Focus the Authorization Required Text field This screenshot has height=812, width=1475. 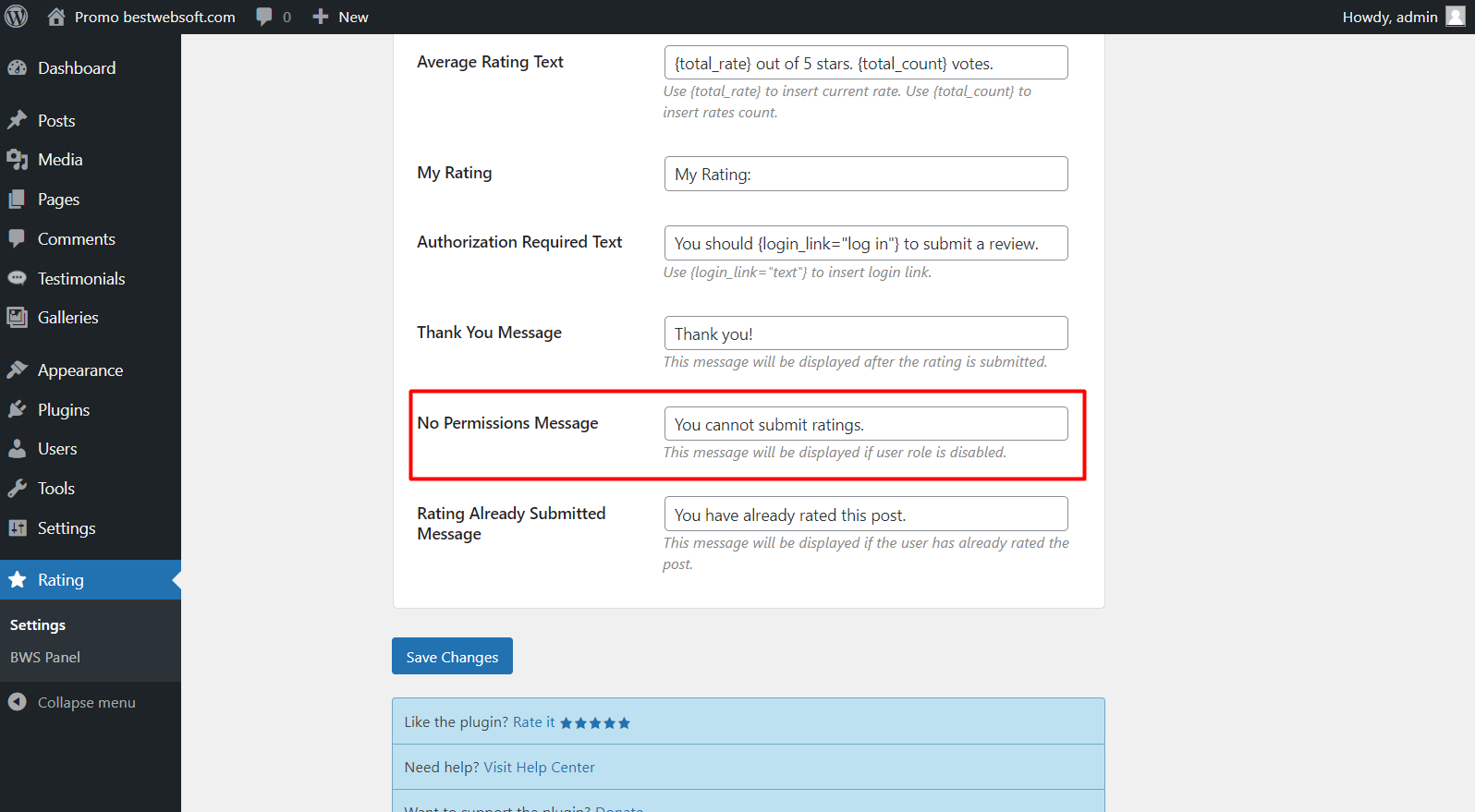(866, 243)
